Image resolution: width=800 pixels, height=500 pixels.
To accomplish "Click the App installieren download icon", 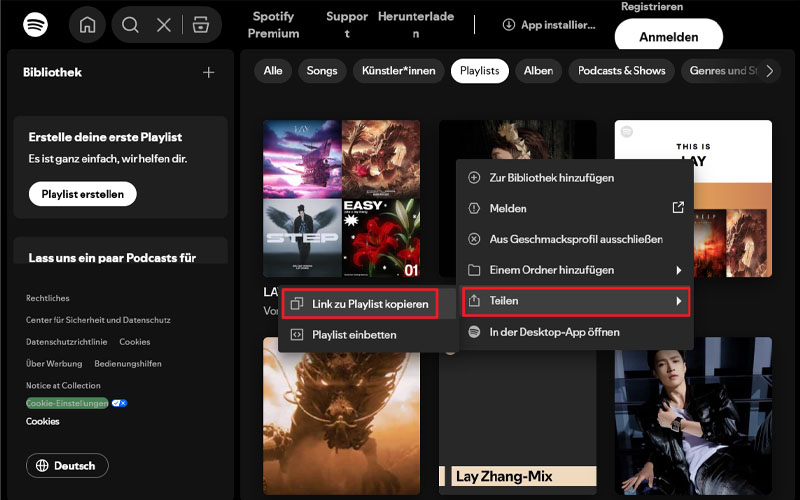I will click(509, 24).
